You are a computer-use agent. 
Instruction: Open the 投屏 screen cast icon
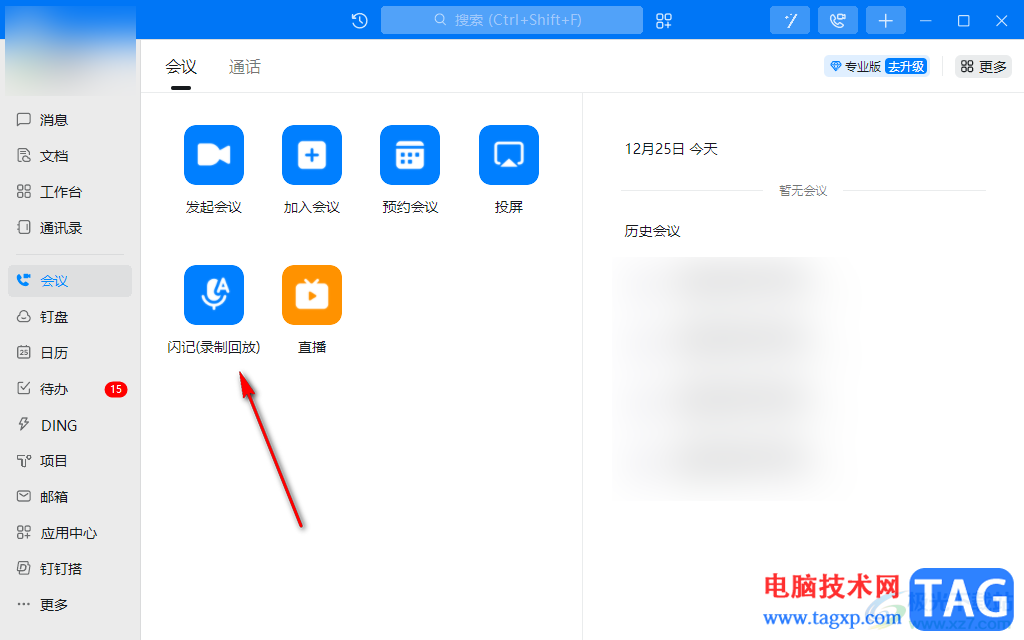pyautogui.click(x=509, y=155)
